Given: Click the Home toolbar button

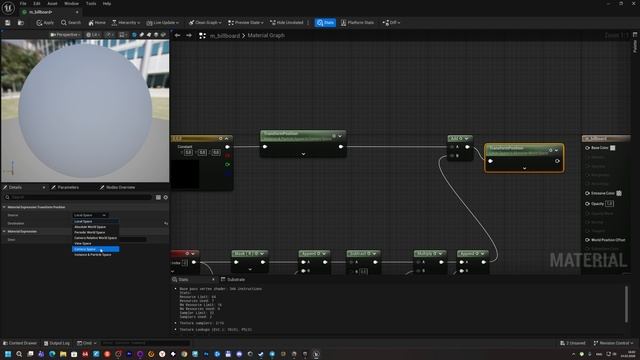Looking at the screenshot, I should pyautogui.click(x=97, y=23).
